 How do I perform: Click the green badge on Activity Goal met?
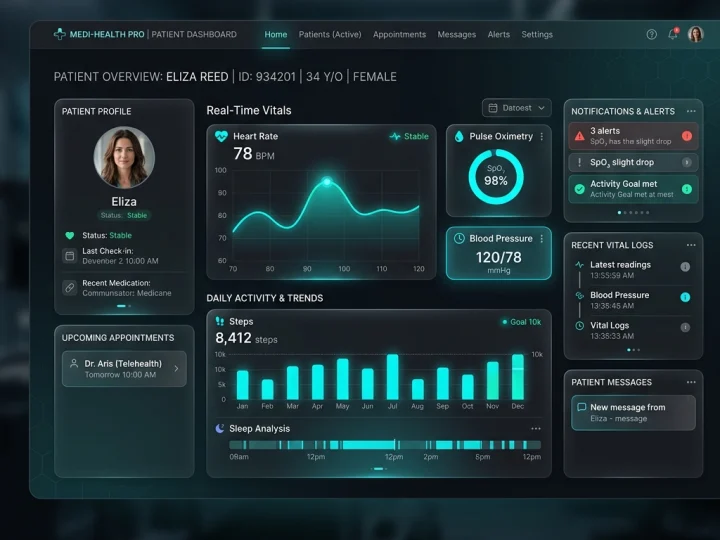click(x=687, y=189)
